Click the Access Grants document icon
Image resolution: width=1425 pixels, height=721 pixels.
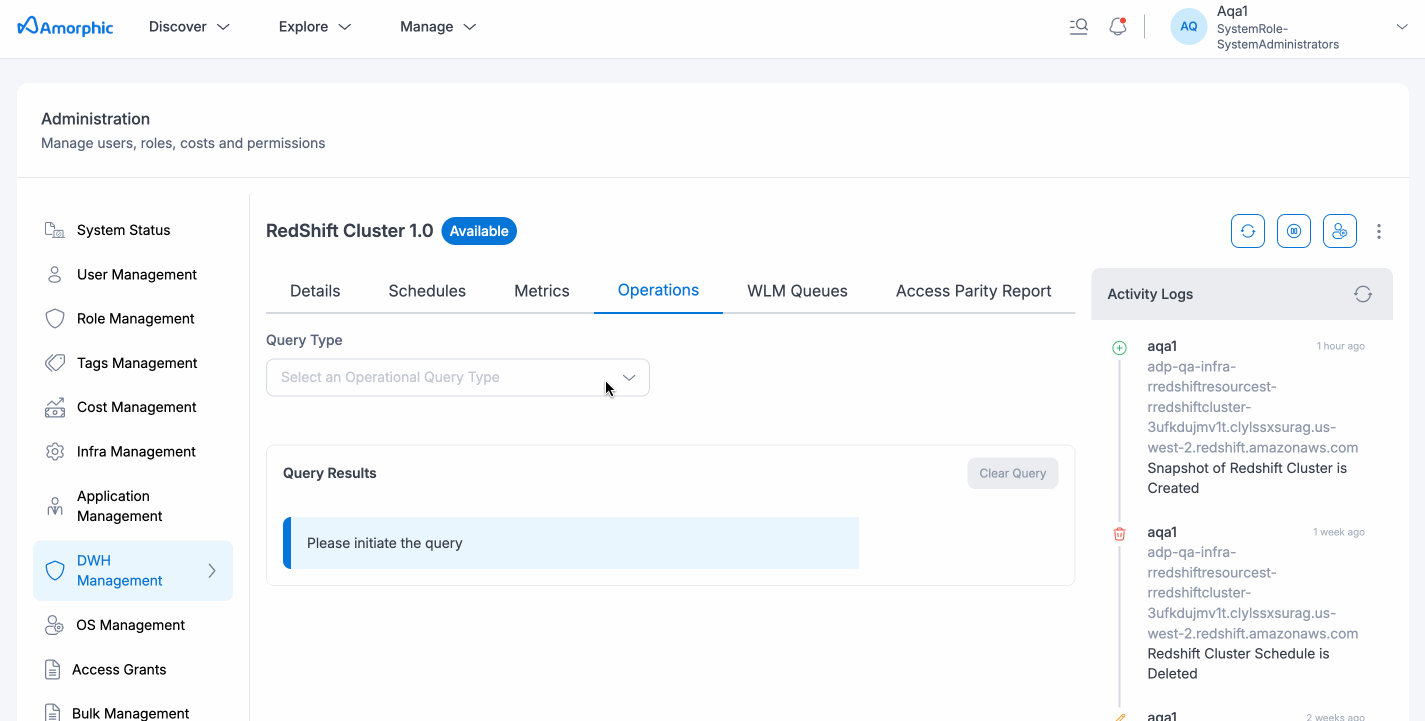pos(53,670)
